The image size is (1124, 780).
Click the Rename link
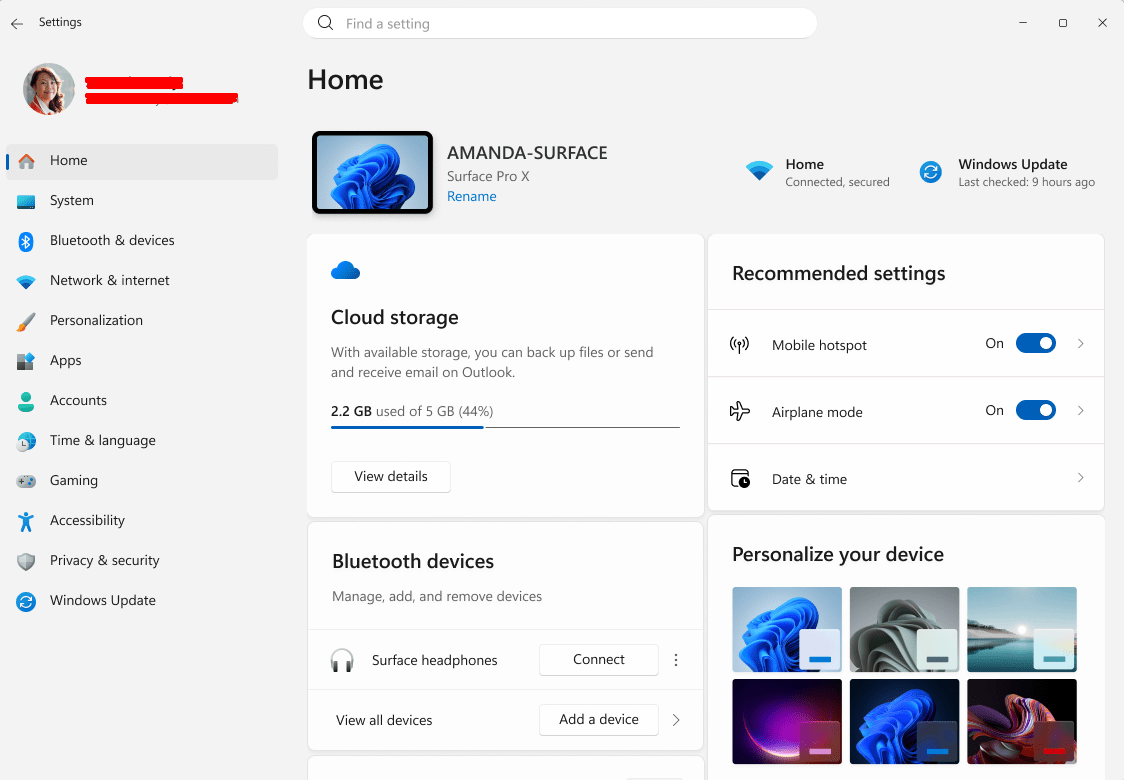pyautogui.click(x=472, y=196)
